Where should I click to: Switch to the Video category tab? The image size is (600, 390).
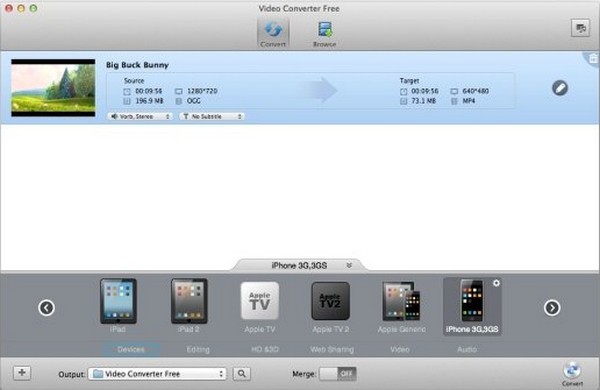(400, 349)
